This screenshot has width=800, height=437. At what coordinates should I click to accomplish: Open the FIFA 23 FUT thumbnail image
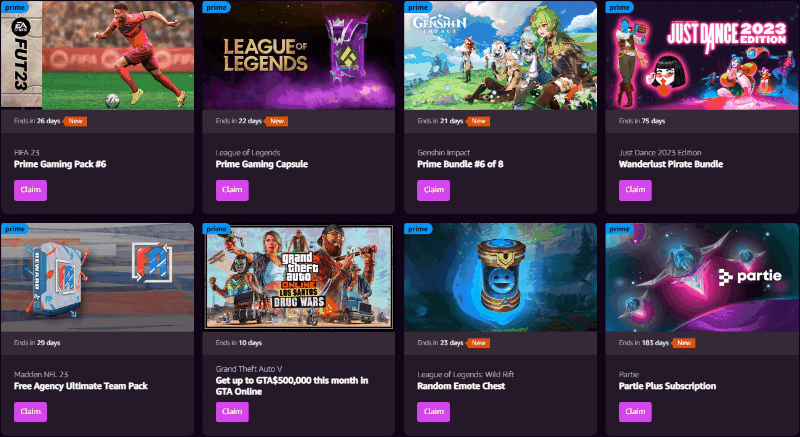pyautogui.click(x=97, y=55)
